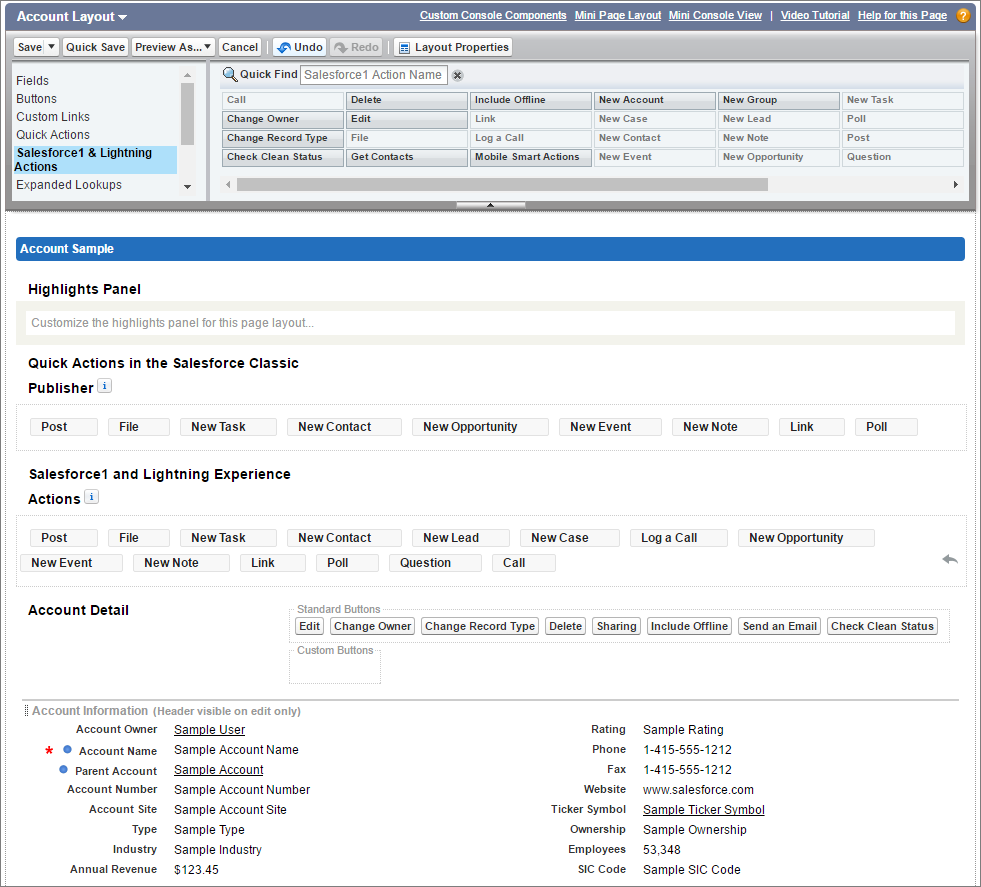Open the Save dropdown arrow
This screenshot has width=981, height=887.
click(52, 47)
